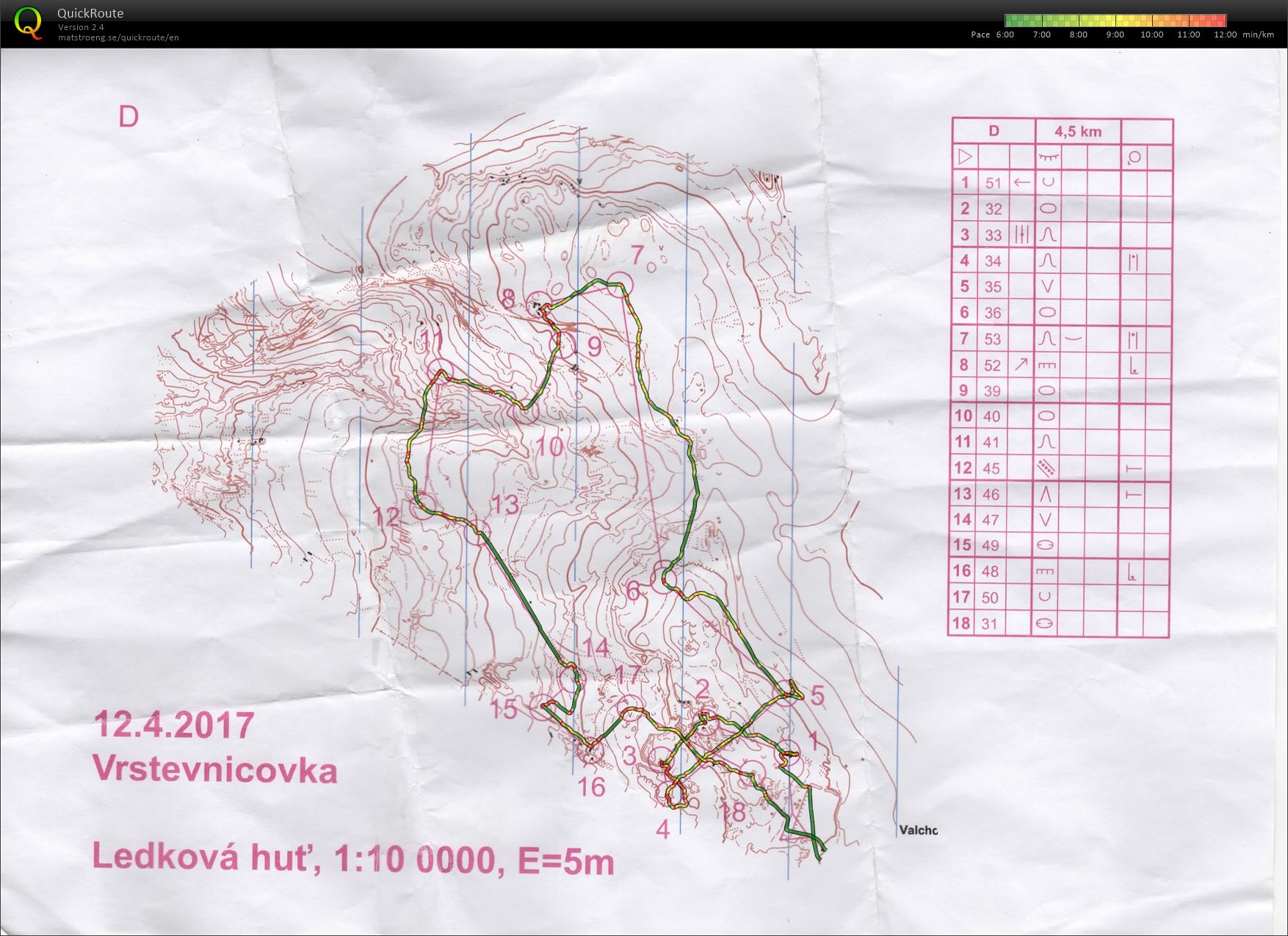Click the depression U symbol in row 1
The height and width of the screenshot is (936, 1288).
click(1048, 182)
